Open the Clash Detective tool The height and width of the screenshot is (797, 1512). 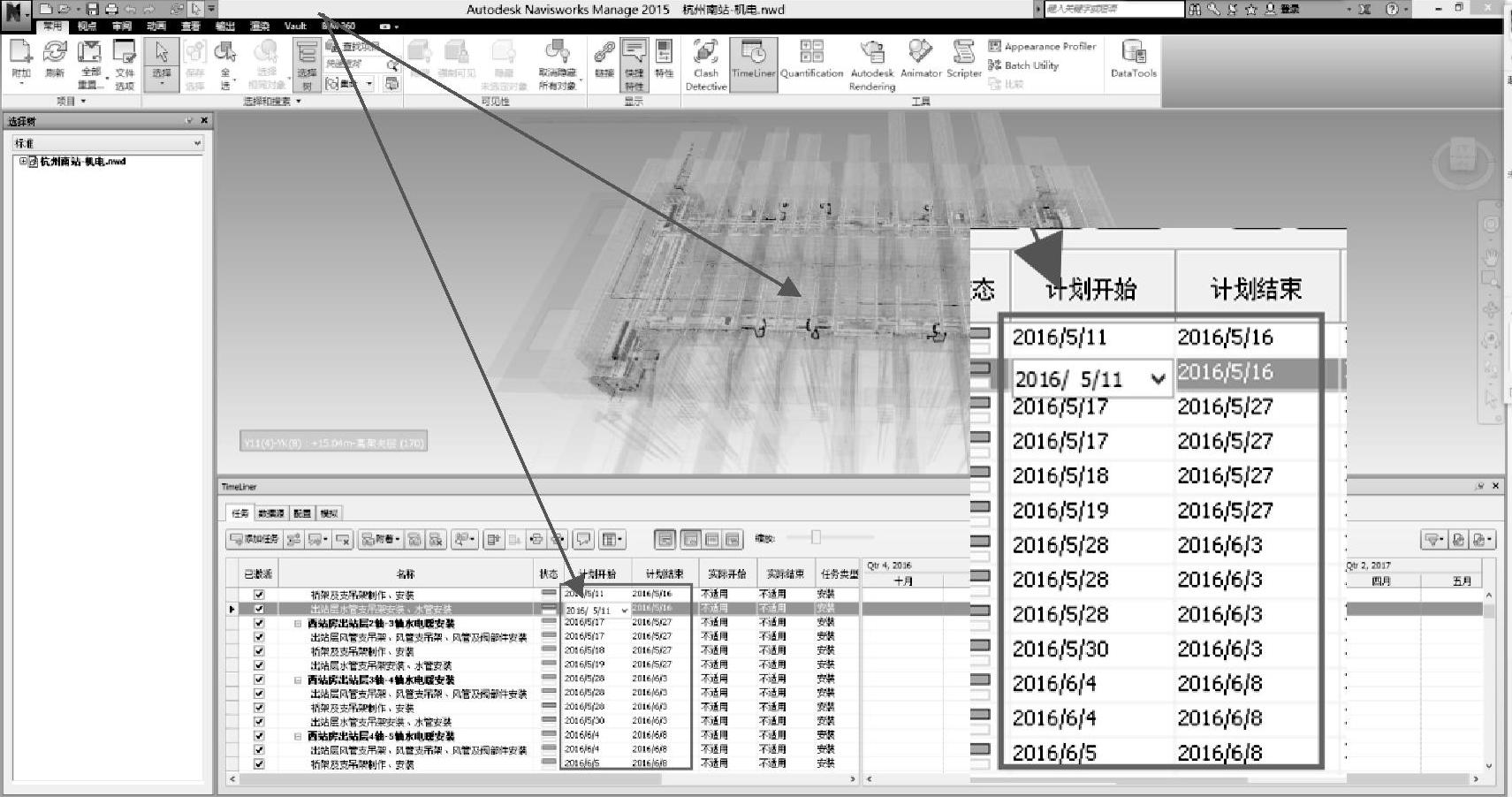[x=706, y=64]
